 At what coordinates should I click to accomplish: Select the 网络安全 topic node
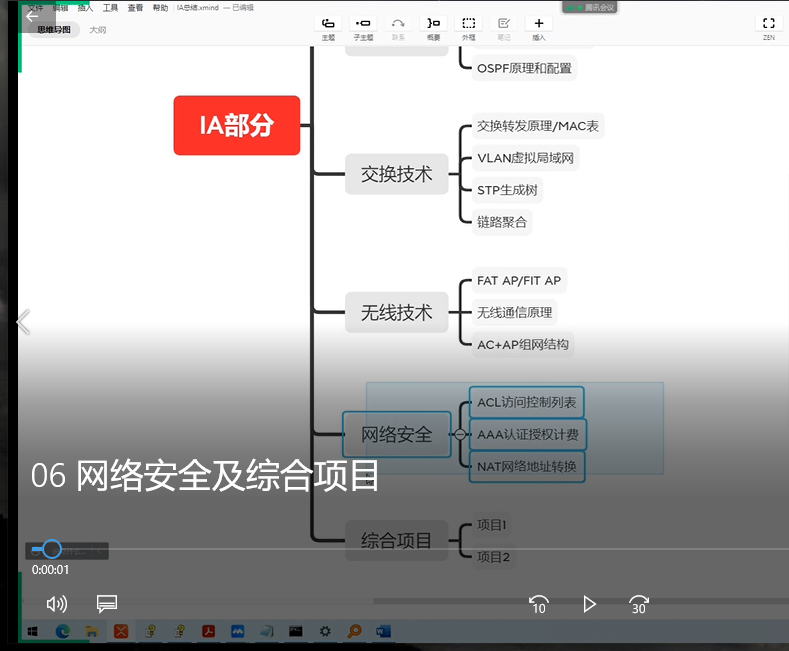397,435
